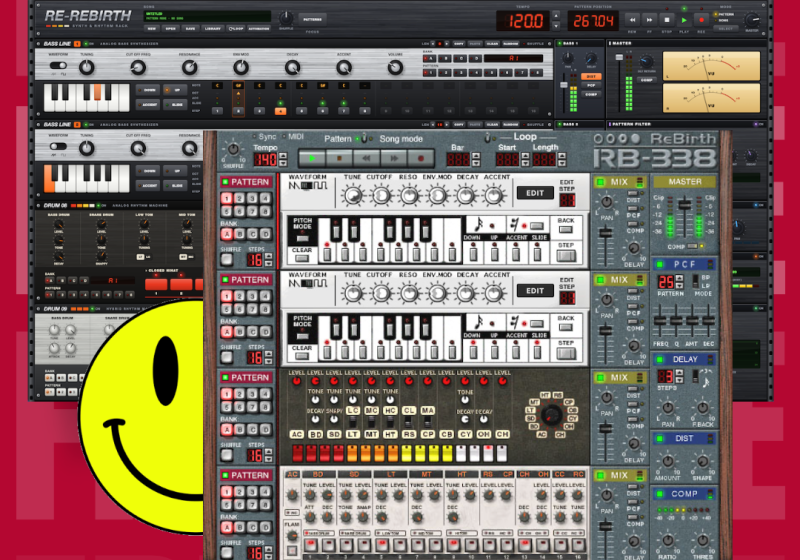
Task: Select bank B on first synth
Action: (x=239, y=234)
